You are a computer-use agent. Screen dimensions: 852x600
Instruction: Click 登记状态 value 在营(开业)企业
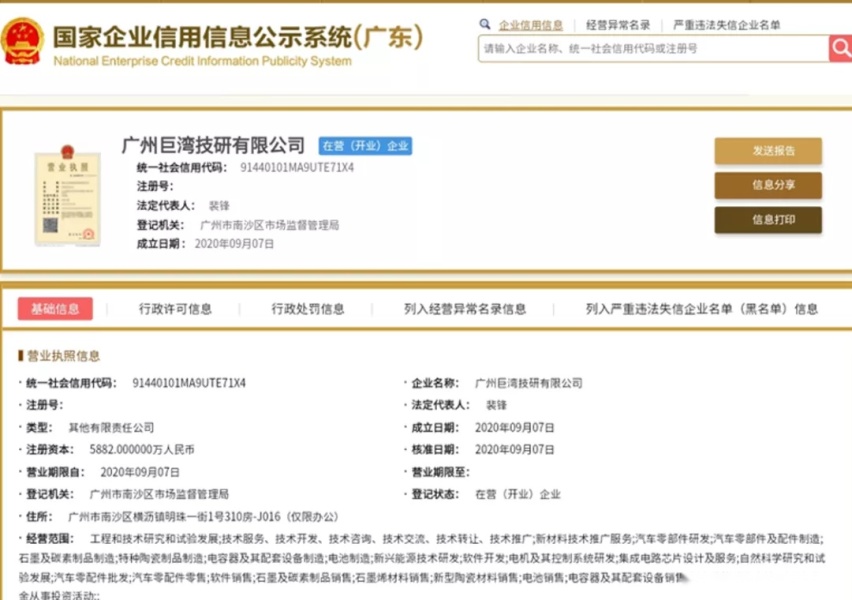pos(517,494)
